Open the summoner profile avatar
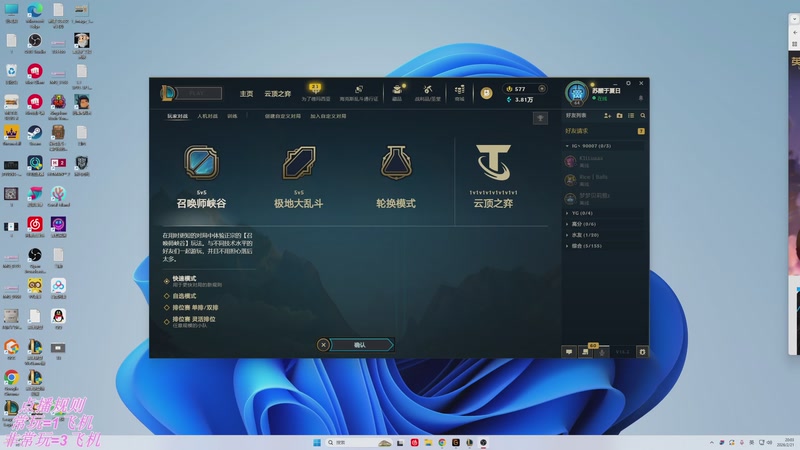Viewport: 800px width, 450px height. (x=577, y=93)
